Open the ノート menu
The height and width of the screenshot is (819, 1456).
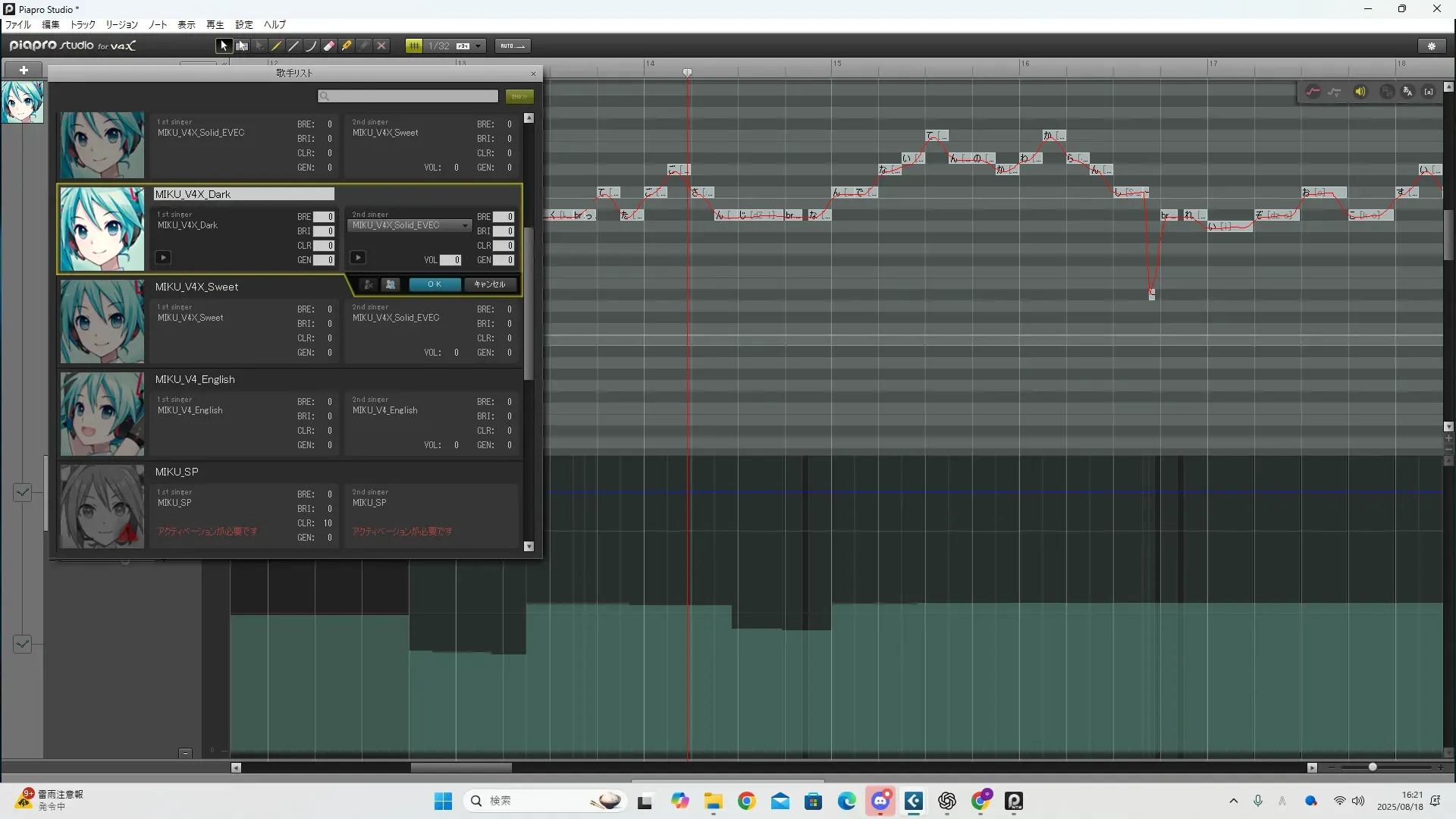(158, 25)
